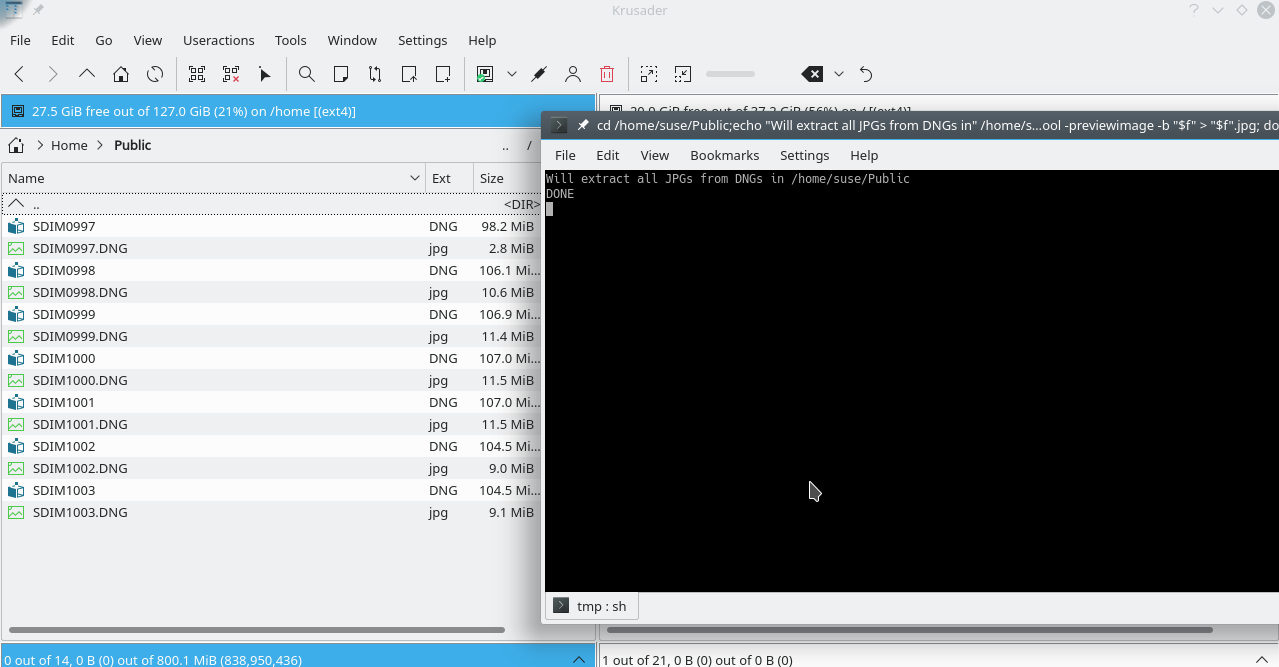Select file SDIM0997 with DNG extension

point(271,226)
